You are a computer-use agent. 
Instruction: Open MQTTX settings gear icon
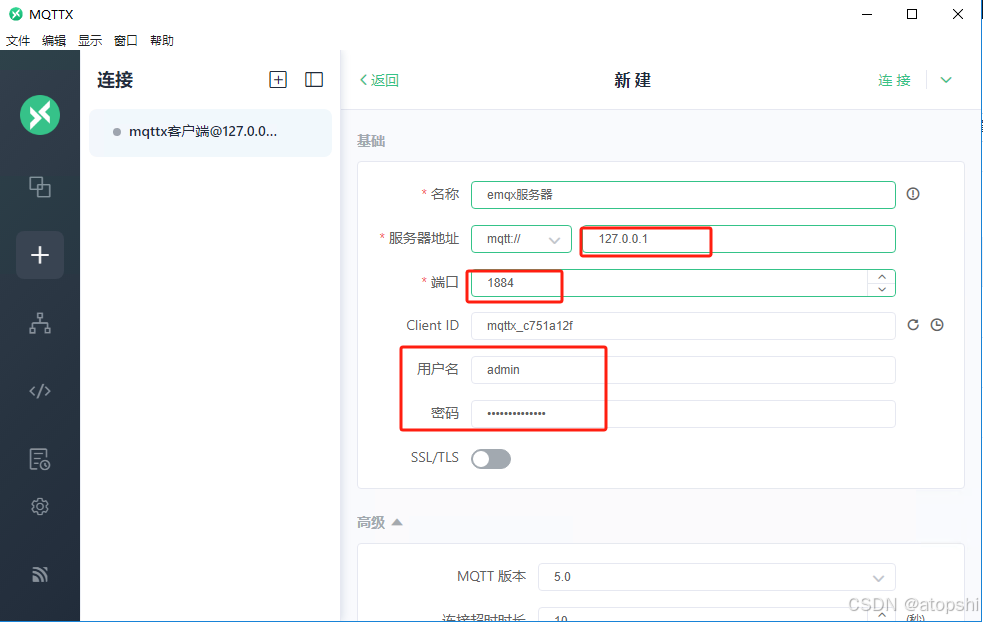[x=40, y=506]
